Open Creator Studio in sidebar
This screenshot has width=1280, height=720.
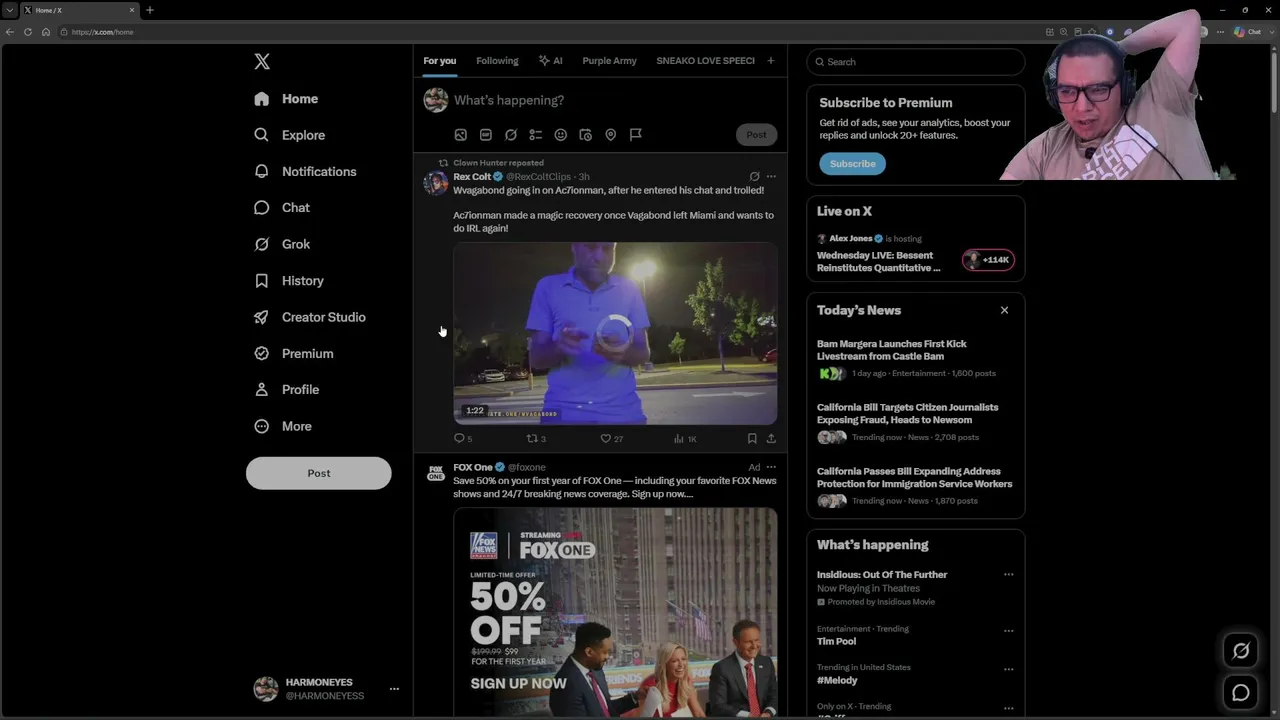(310, 317)
